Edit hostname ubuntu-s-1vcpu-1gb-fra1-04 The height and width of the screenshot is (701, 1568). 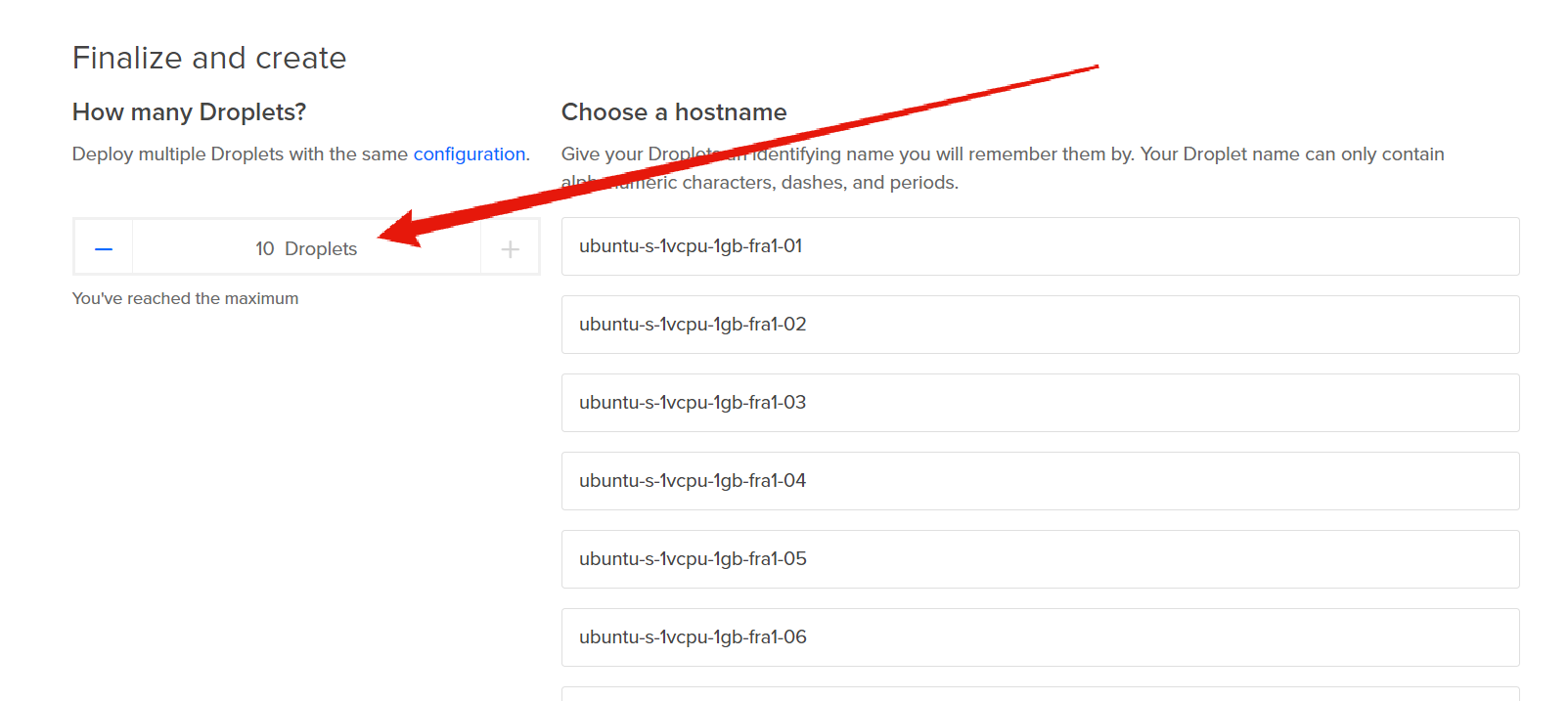tap(1040, 481)
